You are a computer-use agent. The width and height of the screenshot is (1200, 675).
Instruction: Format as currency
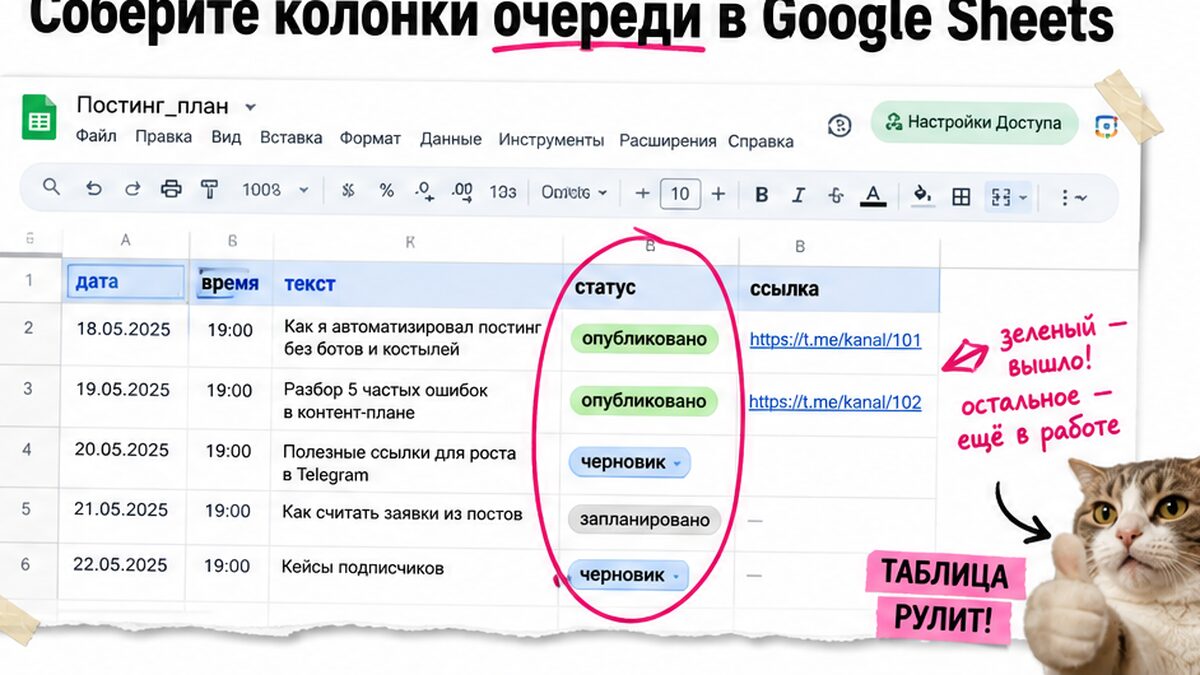(348, 190)
